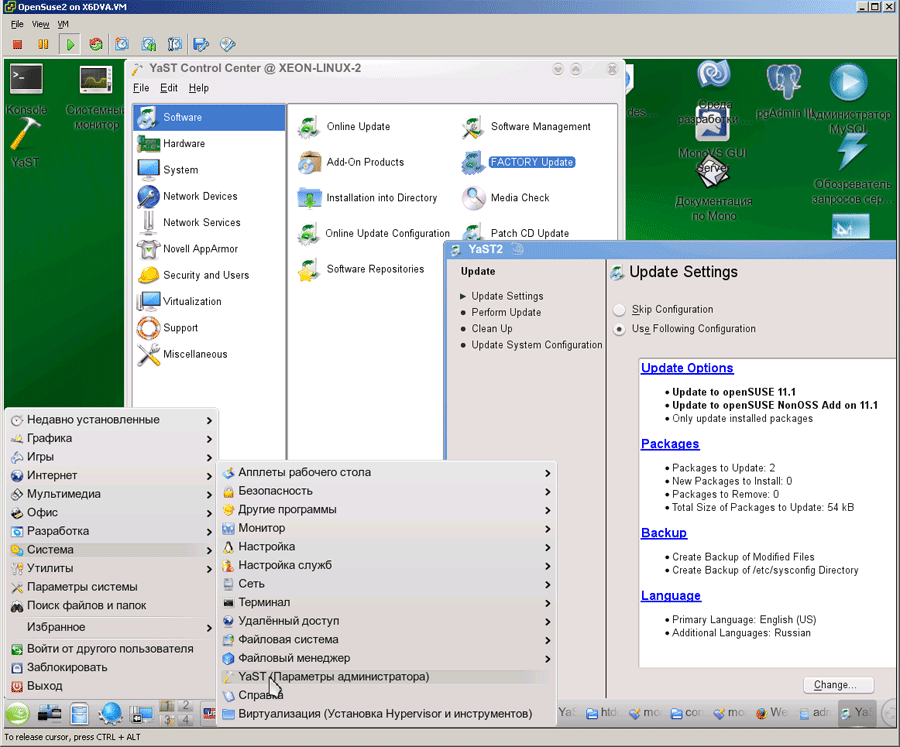The width and height of the screenshot is (900, 747).
Task: Open Help menu in YaST Control Center
Action: click(199, 88)
